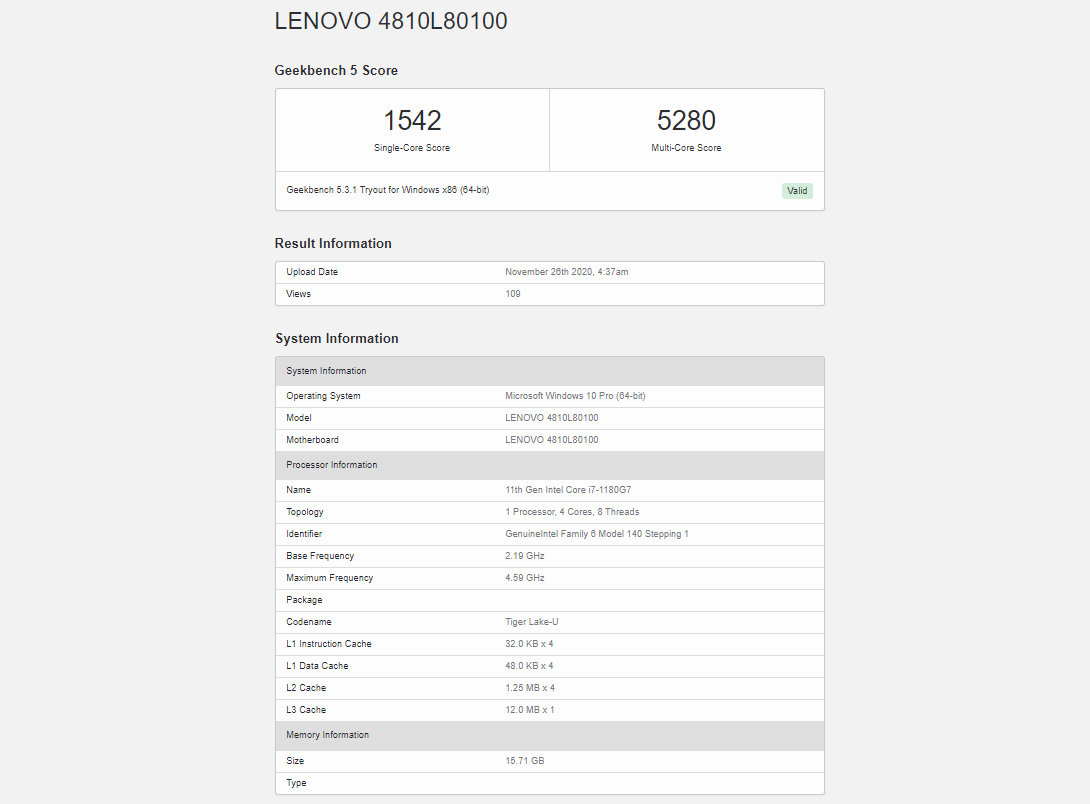Click the Topology label
Viewport: 1090px width, 804px height.
click(x=305, y=512)
